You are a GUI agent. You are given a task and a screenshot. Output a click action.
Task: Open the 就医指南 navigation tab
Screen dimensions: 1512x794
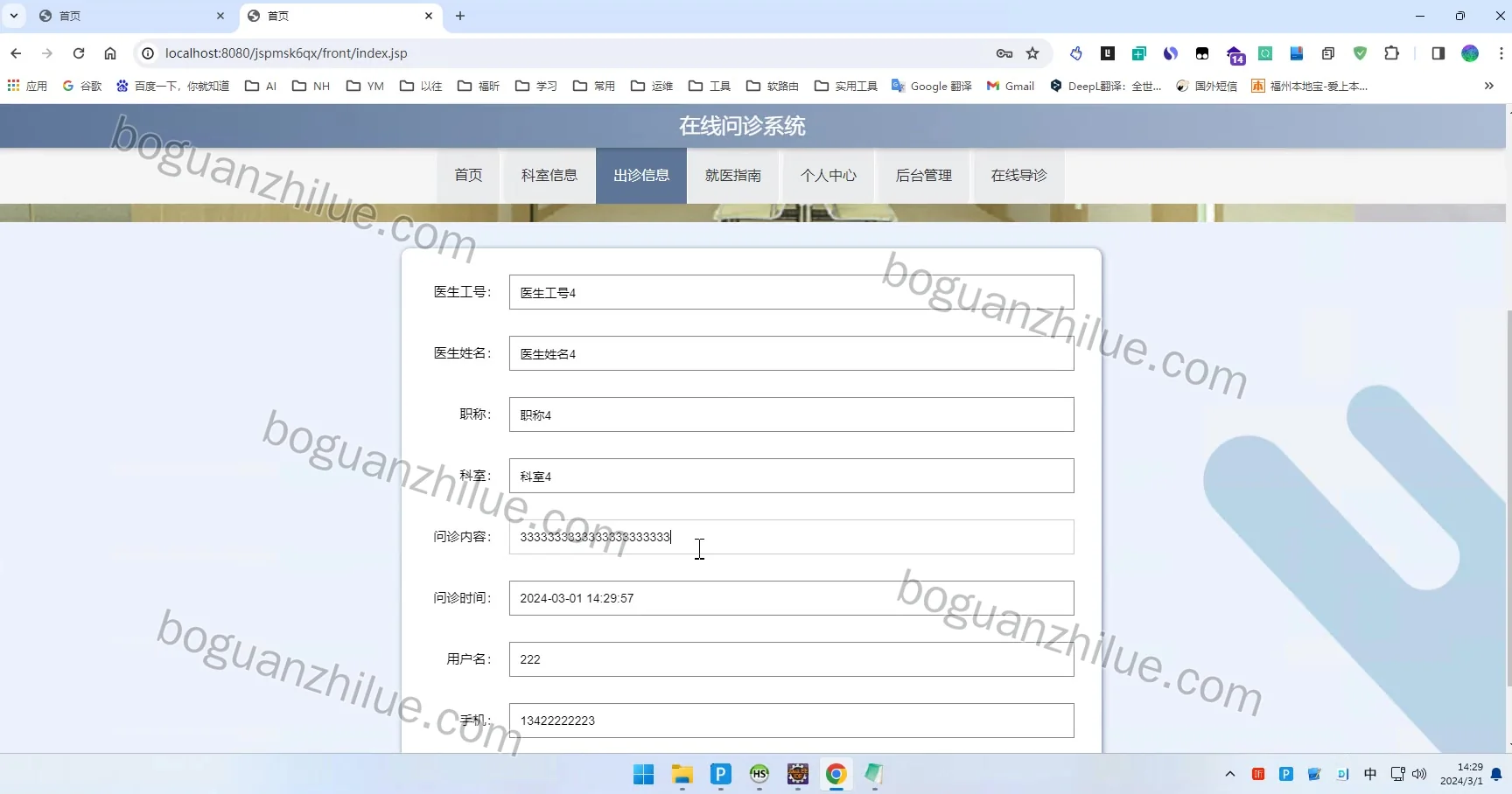click(x=733, y=176)
